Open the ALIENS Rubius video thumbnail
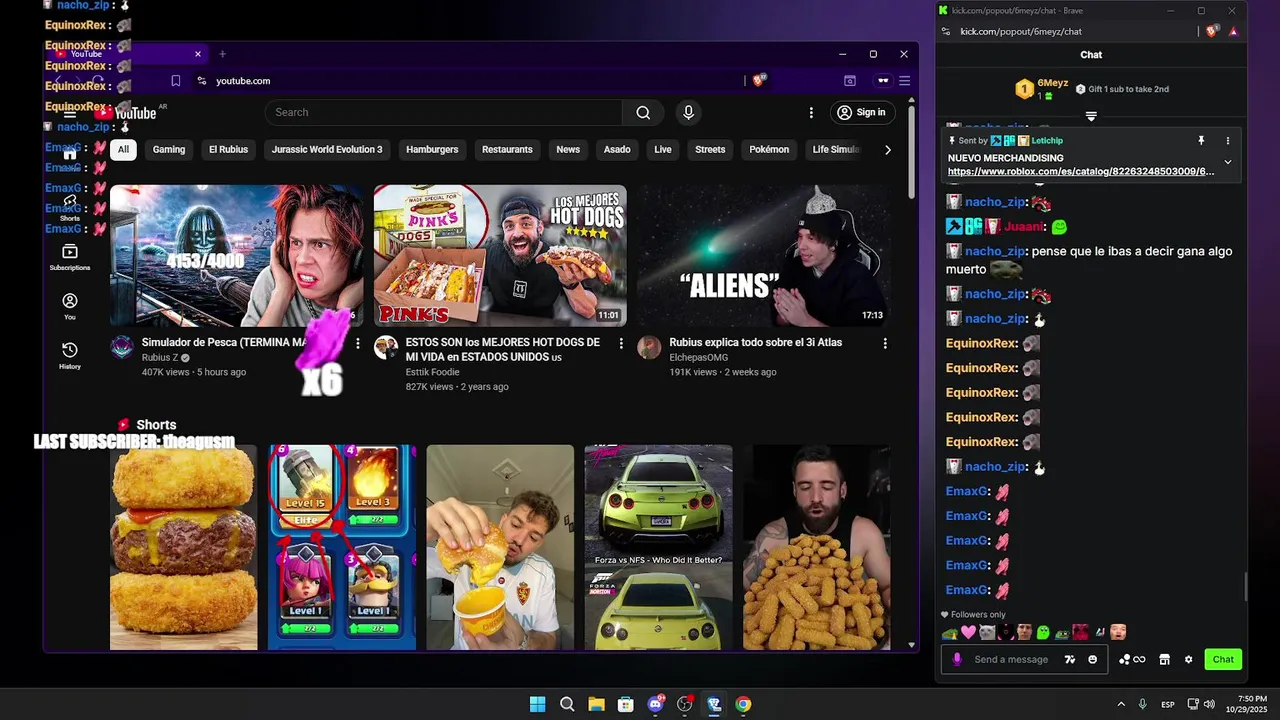 click(x=764, y=256)
